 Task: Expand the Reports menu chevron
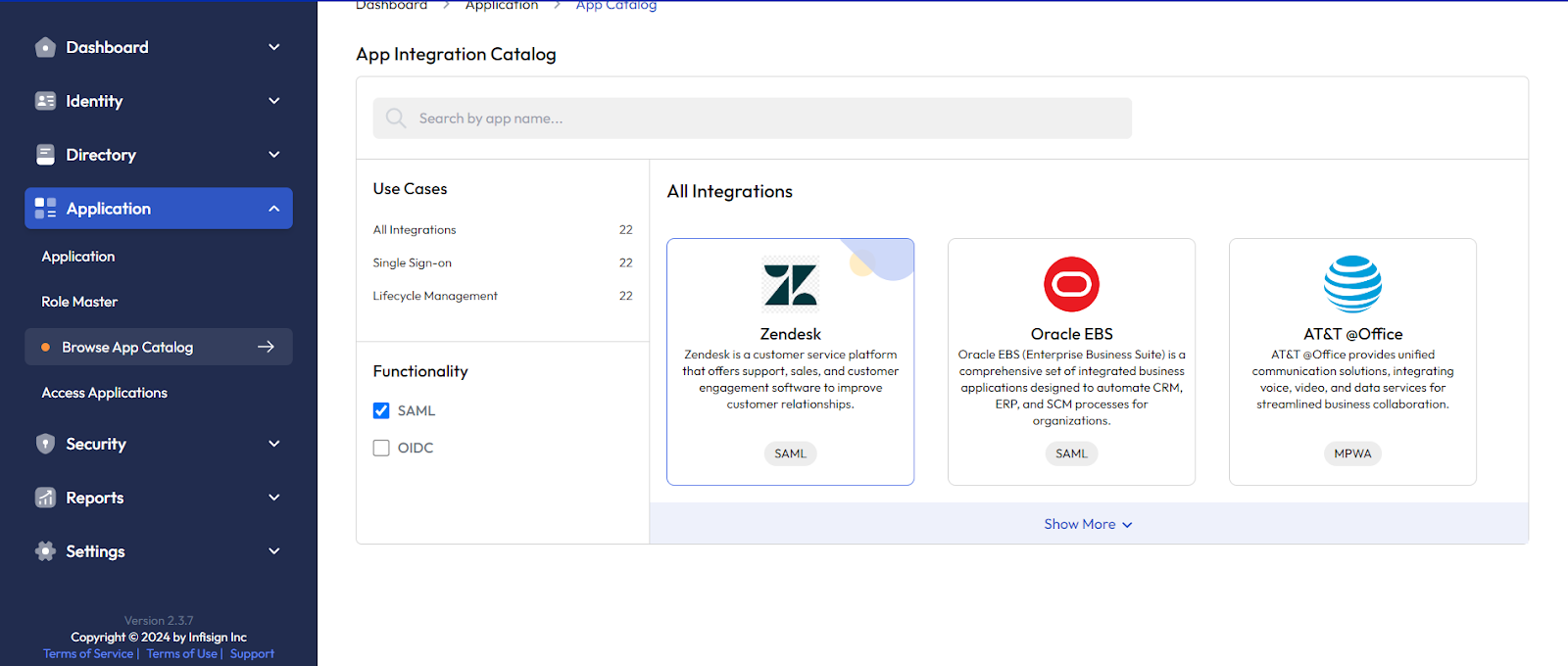pos(274,498)
